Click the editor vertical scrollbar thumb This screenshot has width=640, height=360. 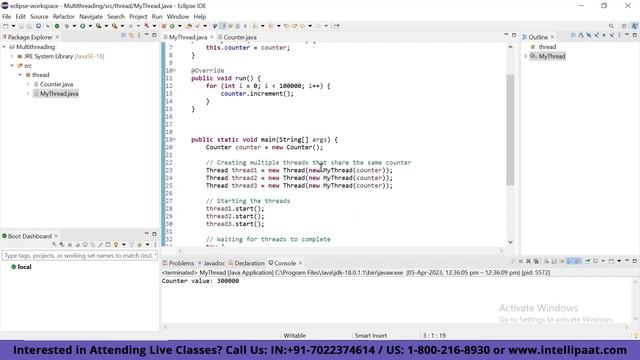(510, 129)
